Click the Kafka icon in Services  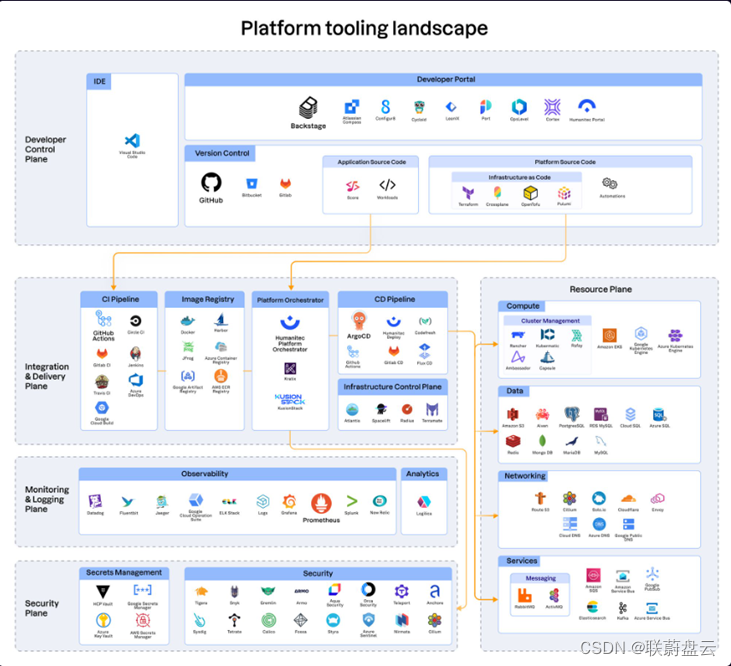tap(622, 608)
